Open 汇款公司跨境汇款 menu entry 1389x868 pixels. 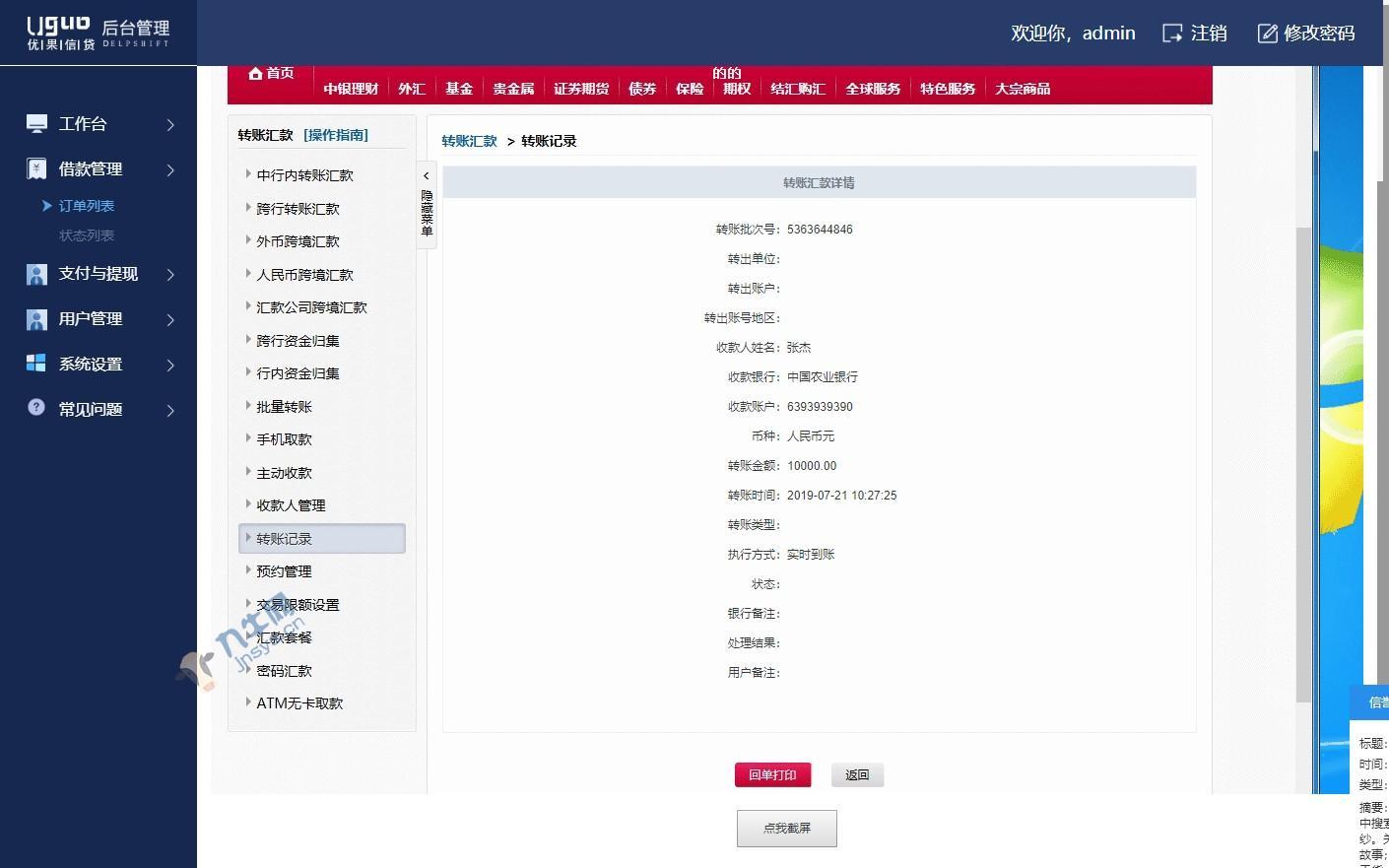pyautogui.click(x=311, y=307)
